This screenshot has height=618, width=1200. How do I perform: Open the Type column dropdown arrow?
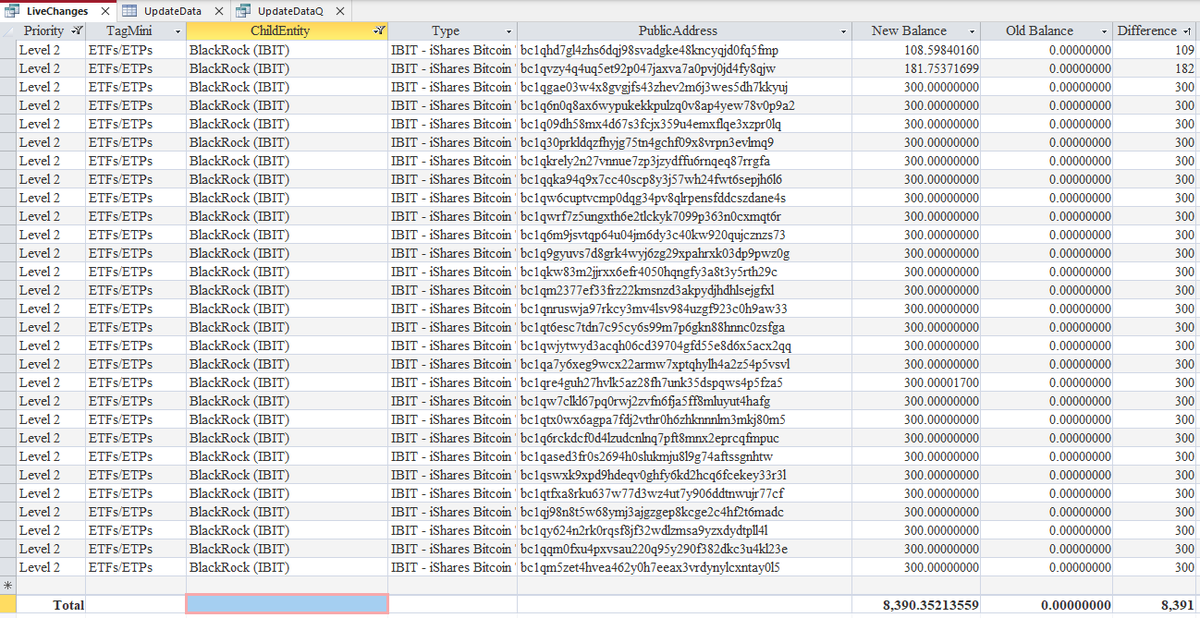[508, 31]
